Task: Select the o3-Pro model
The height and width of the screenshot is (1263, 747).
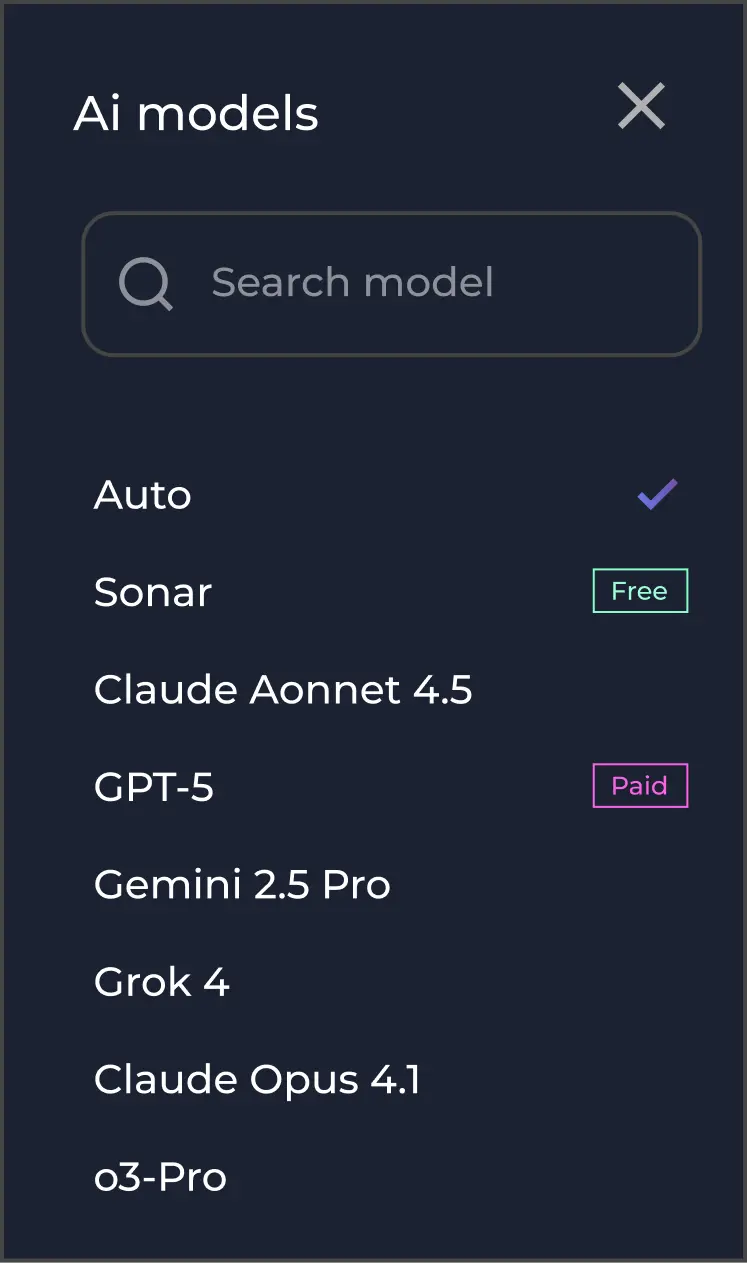Action: point(160,1177)
